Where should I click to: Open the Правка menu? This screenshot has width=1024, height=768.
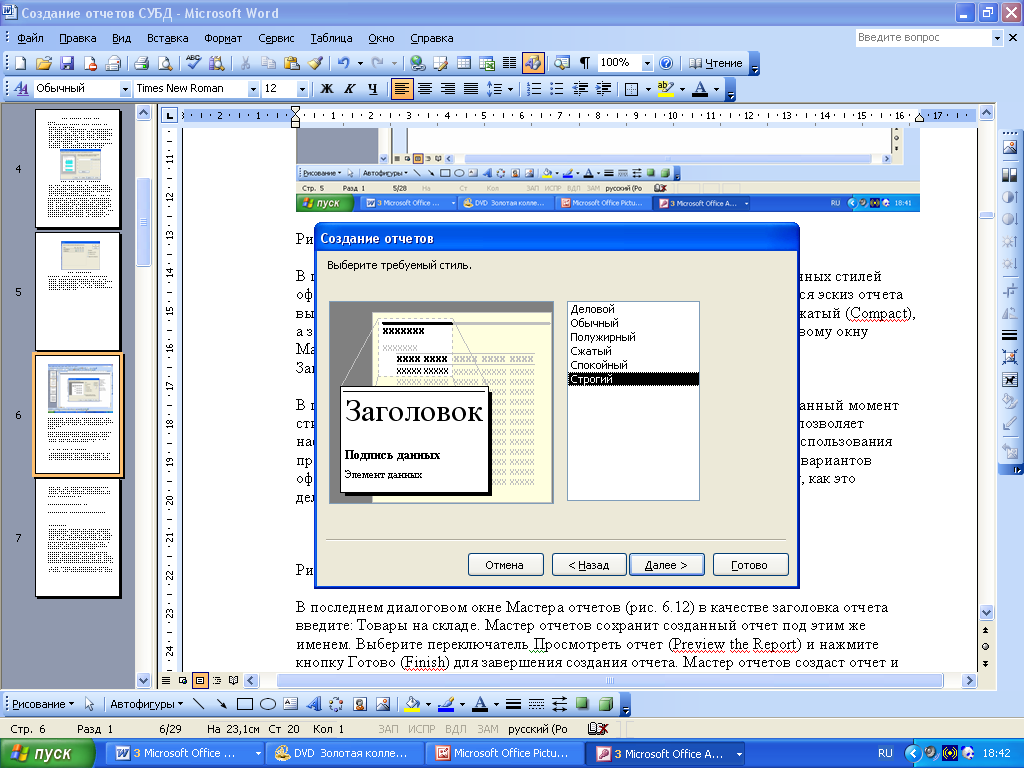pyautogui.click(x=78, y=38)
